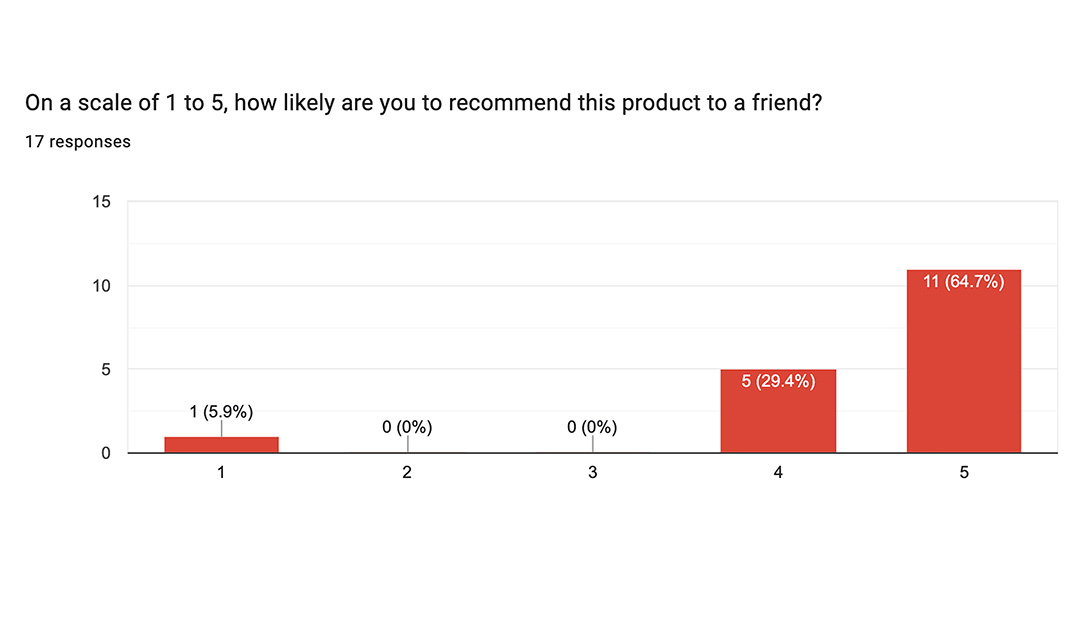Click the x-axis label "3"

592,473
